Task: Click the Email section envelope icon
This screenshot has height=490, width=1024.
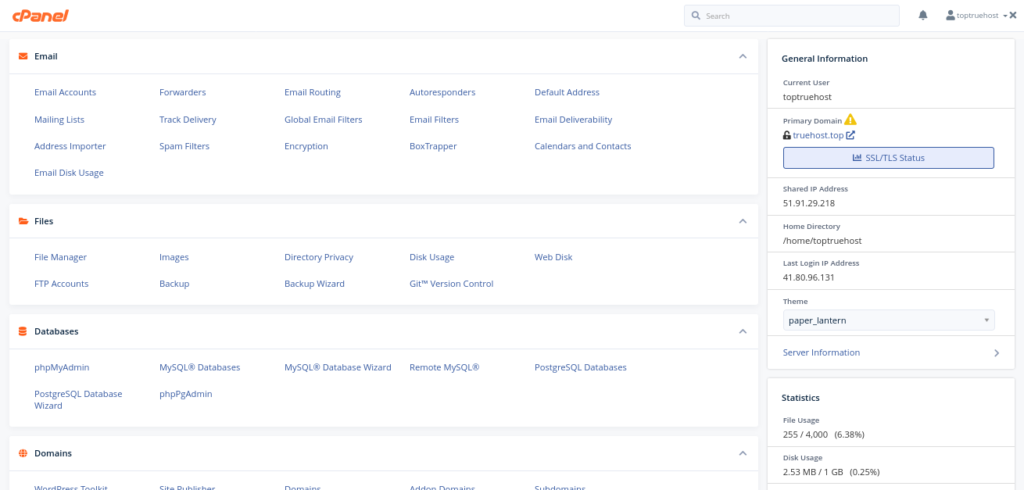Action: point(23,57)
